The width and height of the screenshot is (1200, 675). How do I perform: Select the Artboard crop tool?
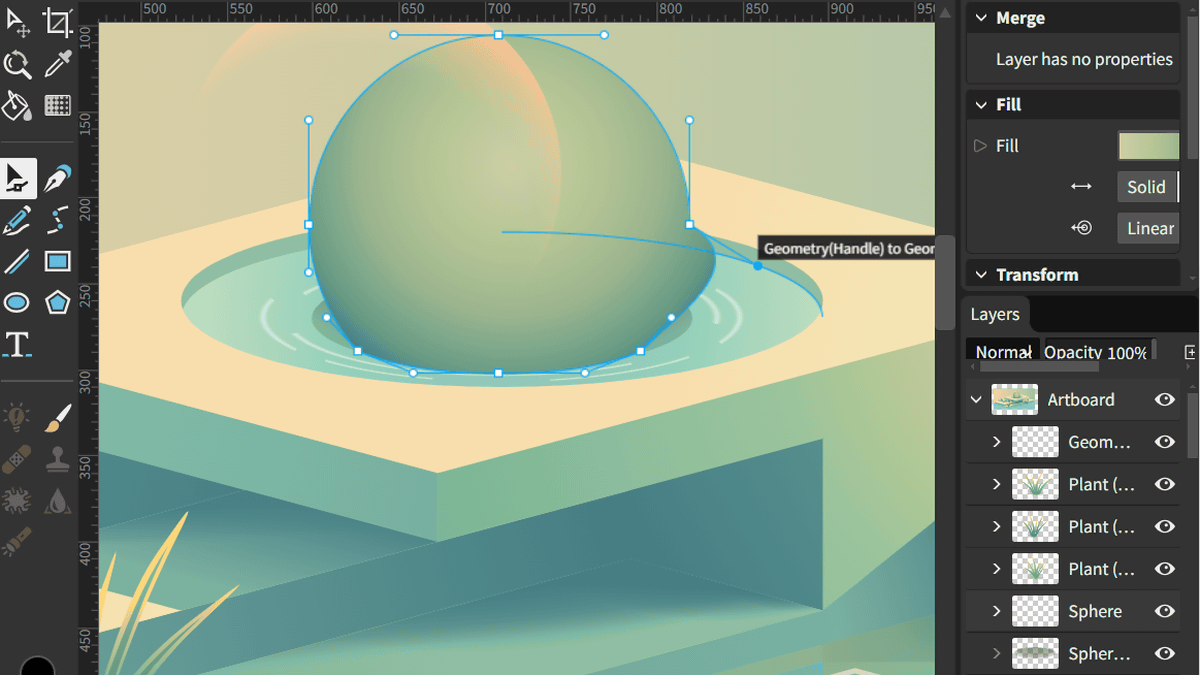[58, 23]
